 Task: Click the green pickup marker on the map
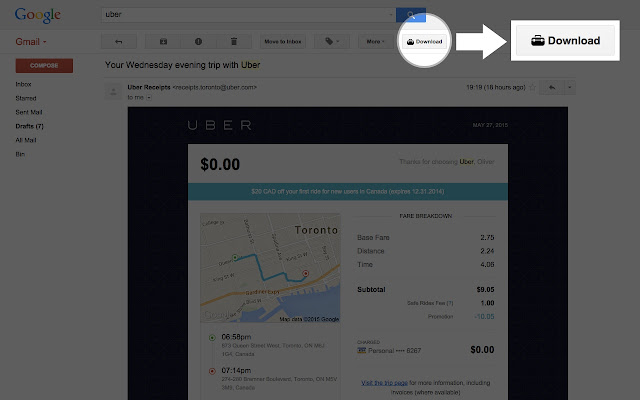(x=235, y=258)
